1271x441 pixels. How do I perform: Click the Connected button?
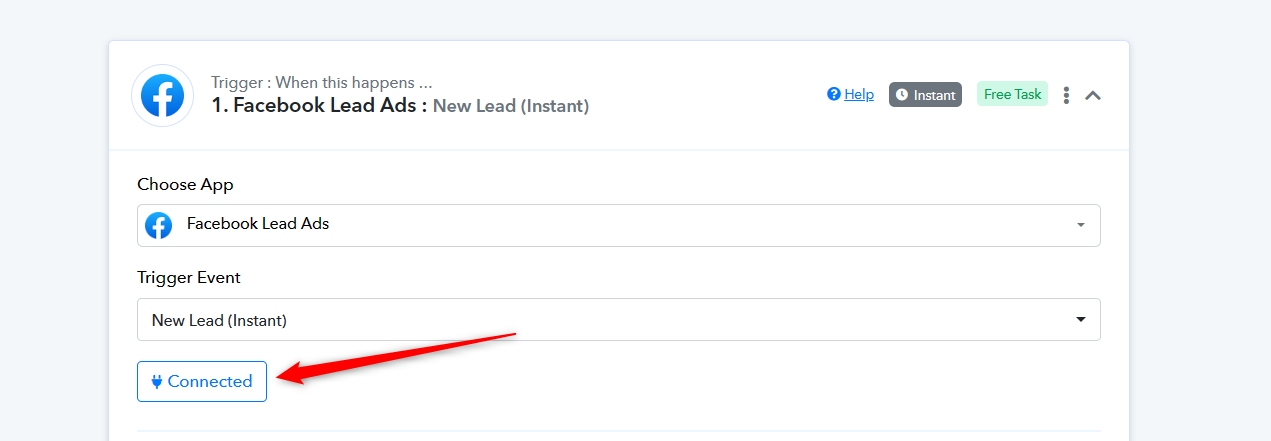pos(202,381)
